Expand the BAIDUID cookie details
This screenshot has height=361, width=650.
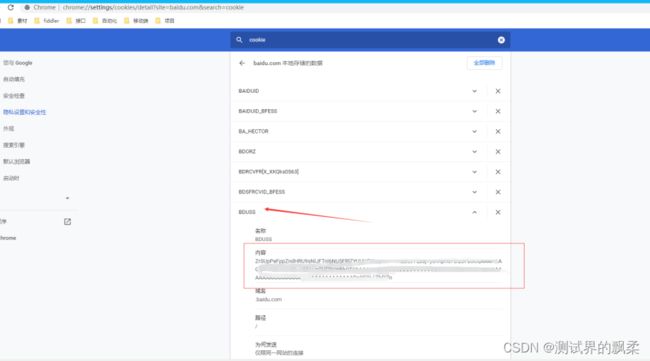tap(474, 91)
